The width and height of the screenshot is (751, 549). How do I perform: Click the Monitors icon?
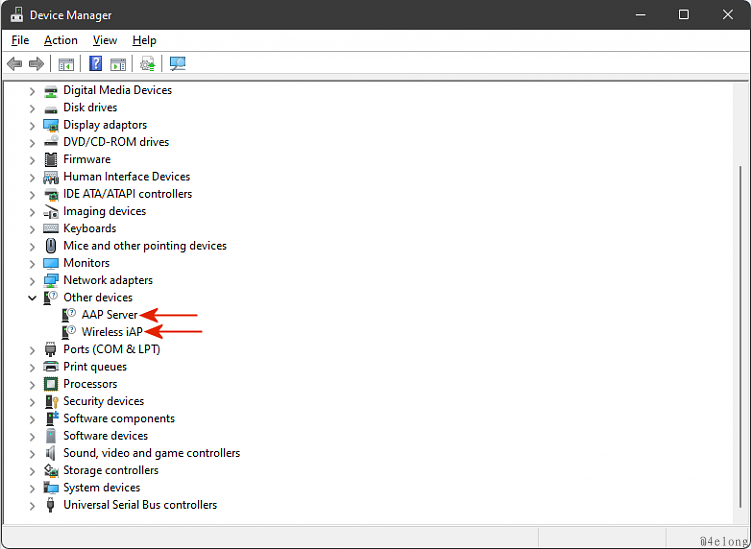[51, 263]
